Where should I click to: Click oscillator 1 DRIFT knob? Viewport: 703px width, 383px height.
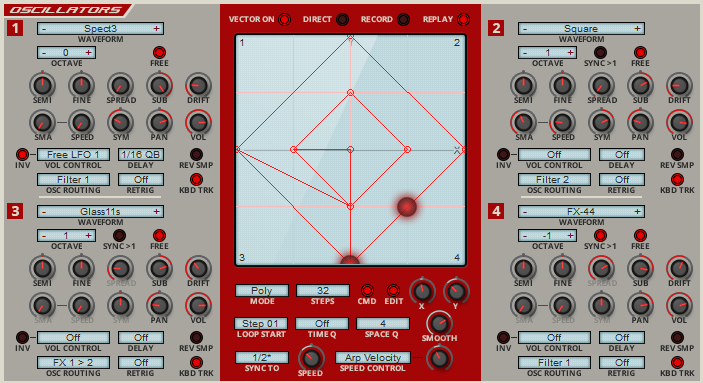[198, 85]
